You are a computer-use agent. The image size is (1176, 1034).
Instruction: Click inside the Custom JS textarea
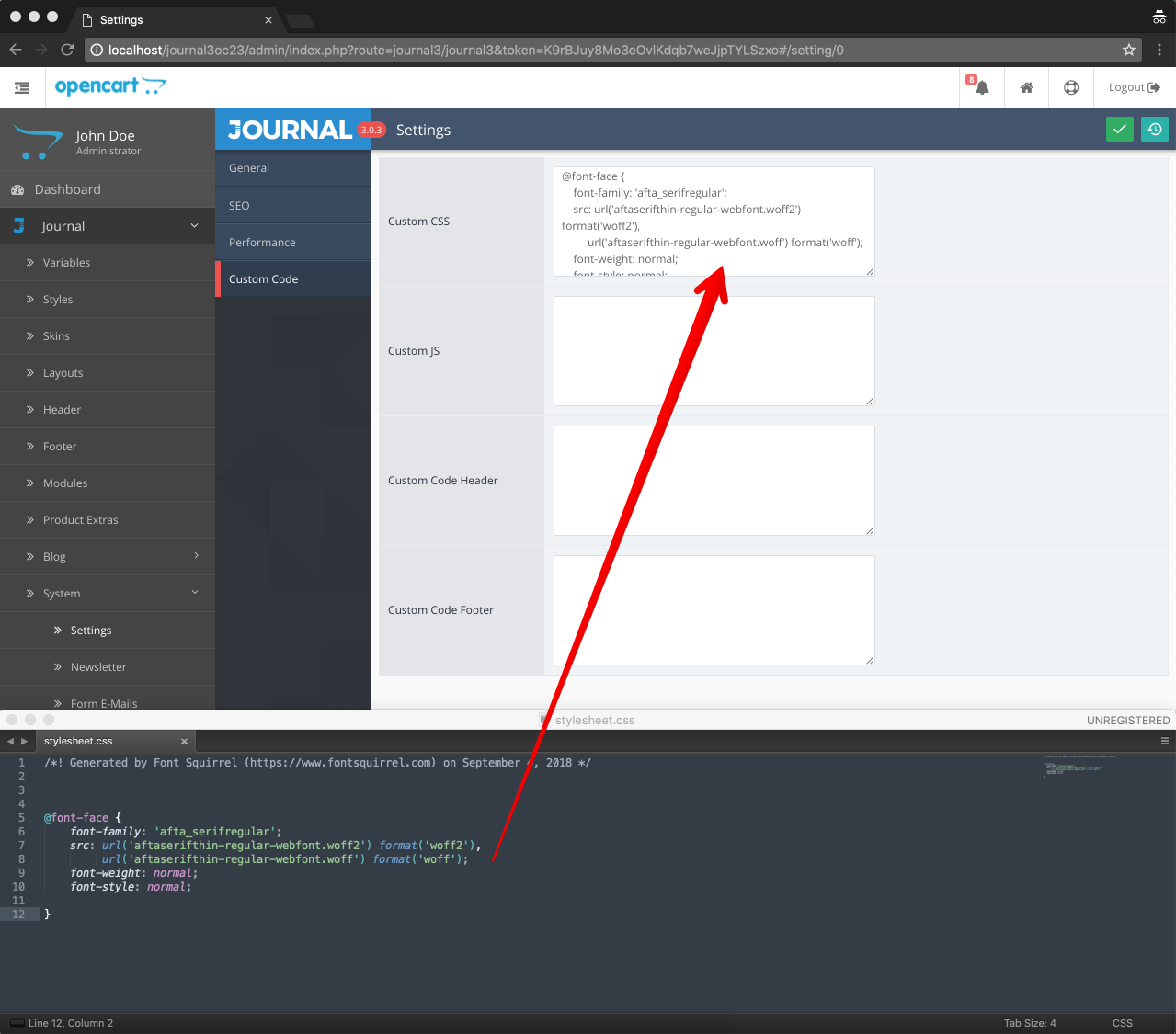[714, 351]
